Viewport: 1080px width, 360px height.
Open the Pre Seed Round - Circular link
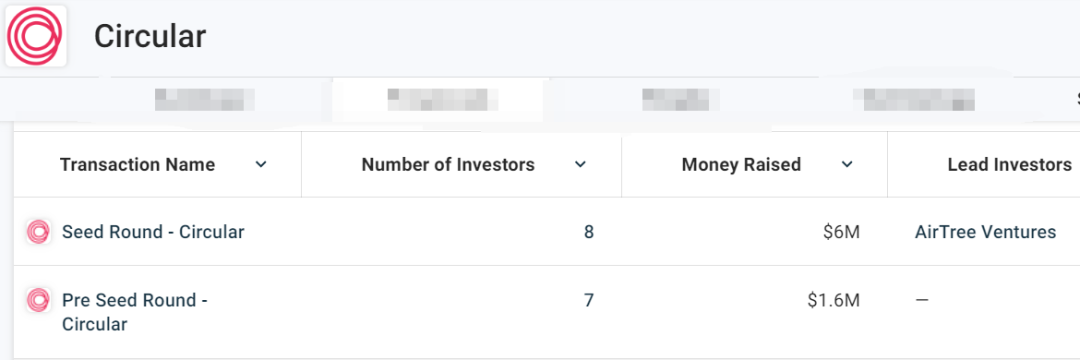coord(135,312)
